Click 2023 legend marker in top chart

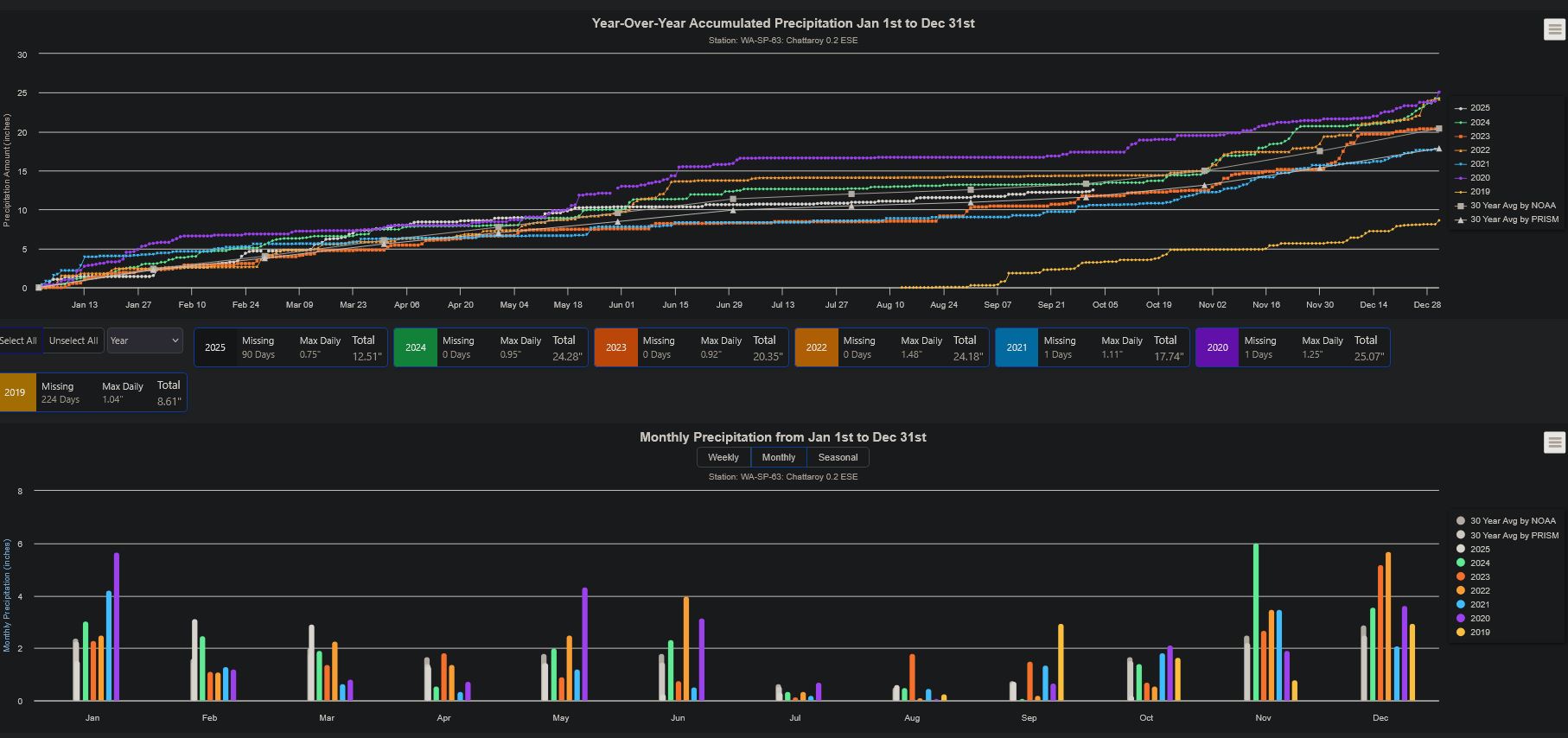point(1461,137)
